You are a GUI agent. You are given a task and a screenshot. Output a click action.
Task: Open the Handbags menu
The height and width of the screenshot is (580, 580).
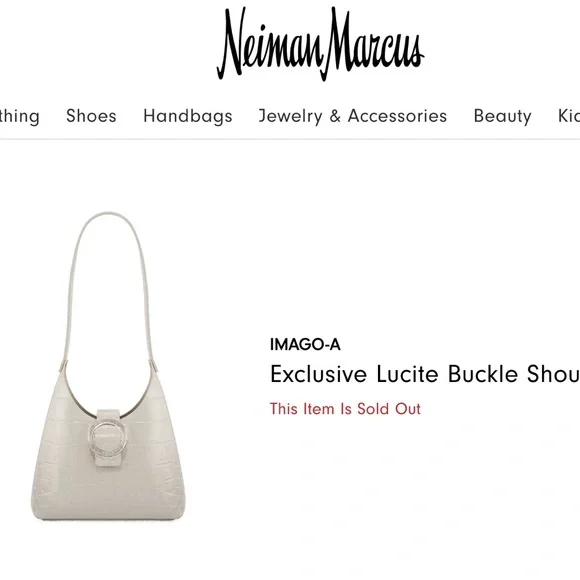188,116
